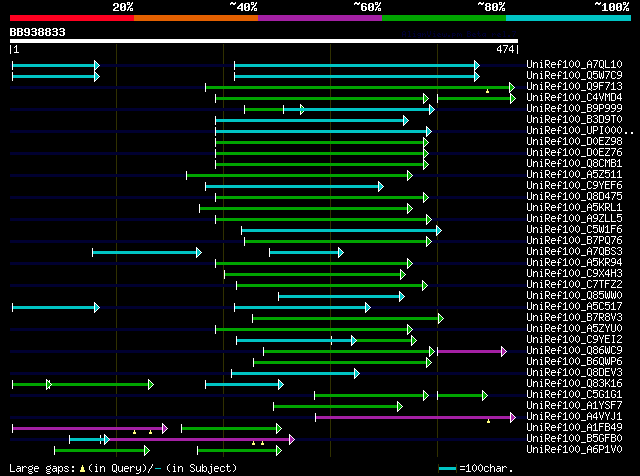Open the UniRef100_Q5W7C9 hit label
640x476 pixels.
[574, 75]
